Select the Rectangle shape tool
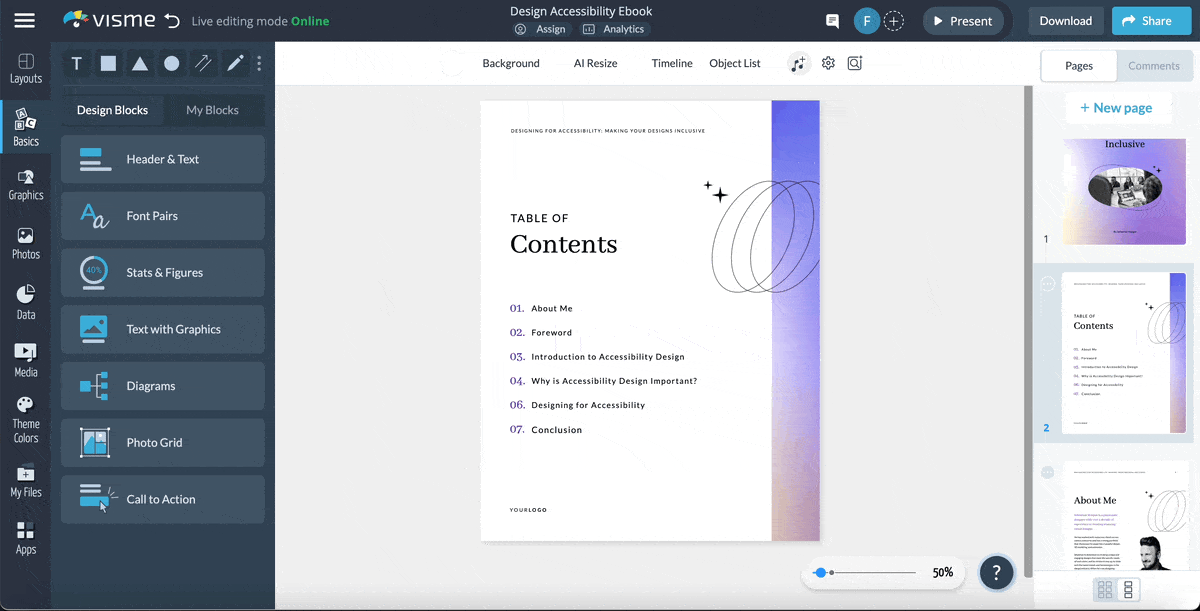The width and height of the screenshot is (1200, 611). [x=108, y=63]
